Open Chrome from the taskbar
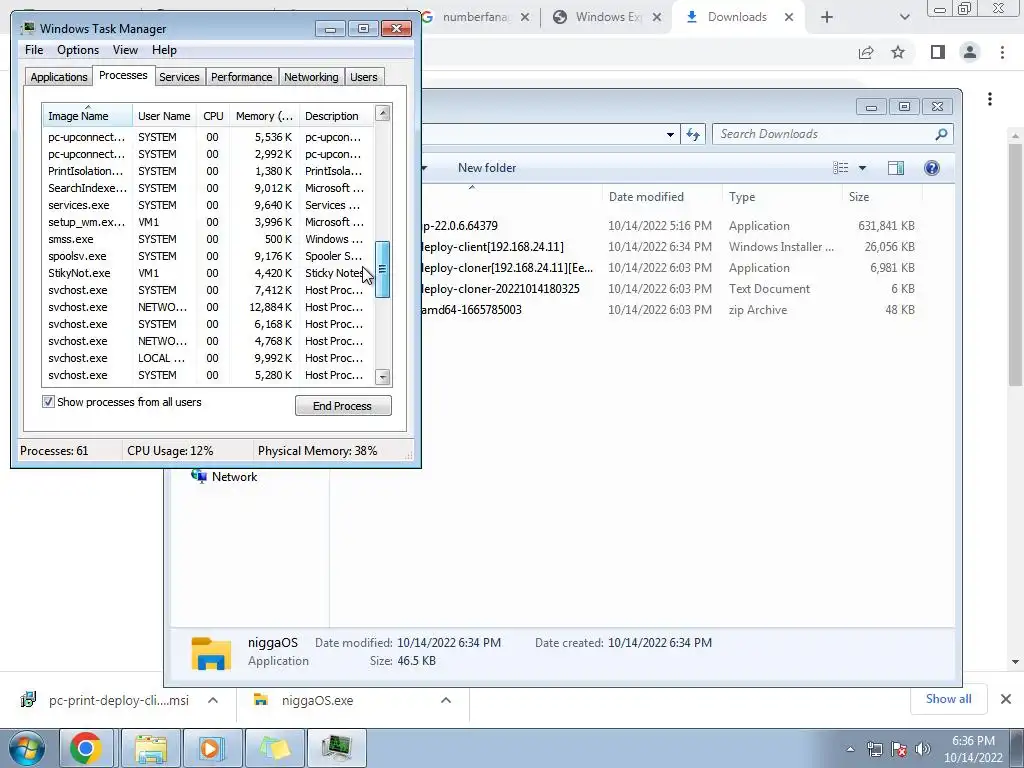The image size is (1024, 768). click(x=86, y=748)
